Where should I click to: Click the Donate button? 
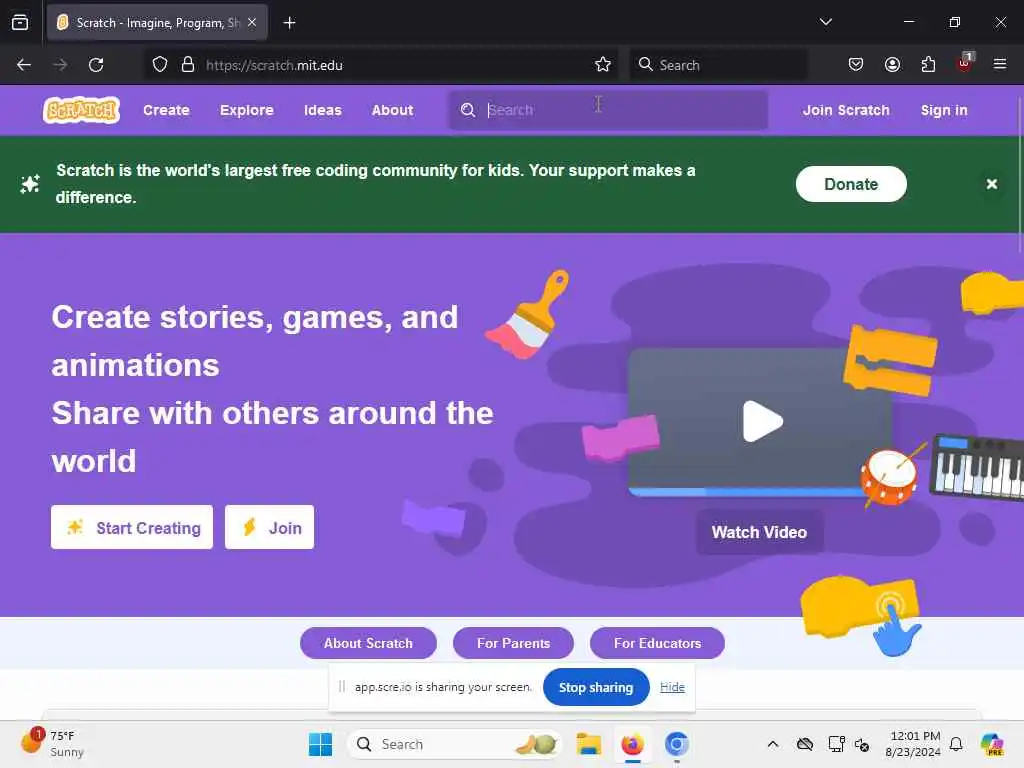851,184
